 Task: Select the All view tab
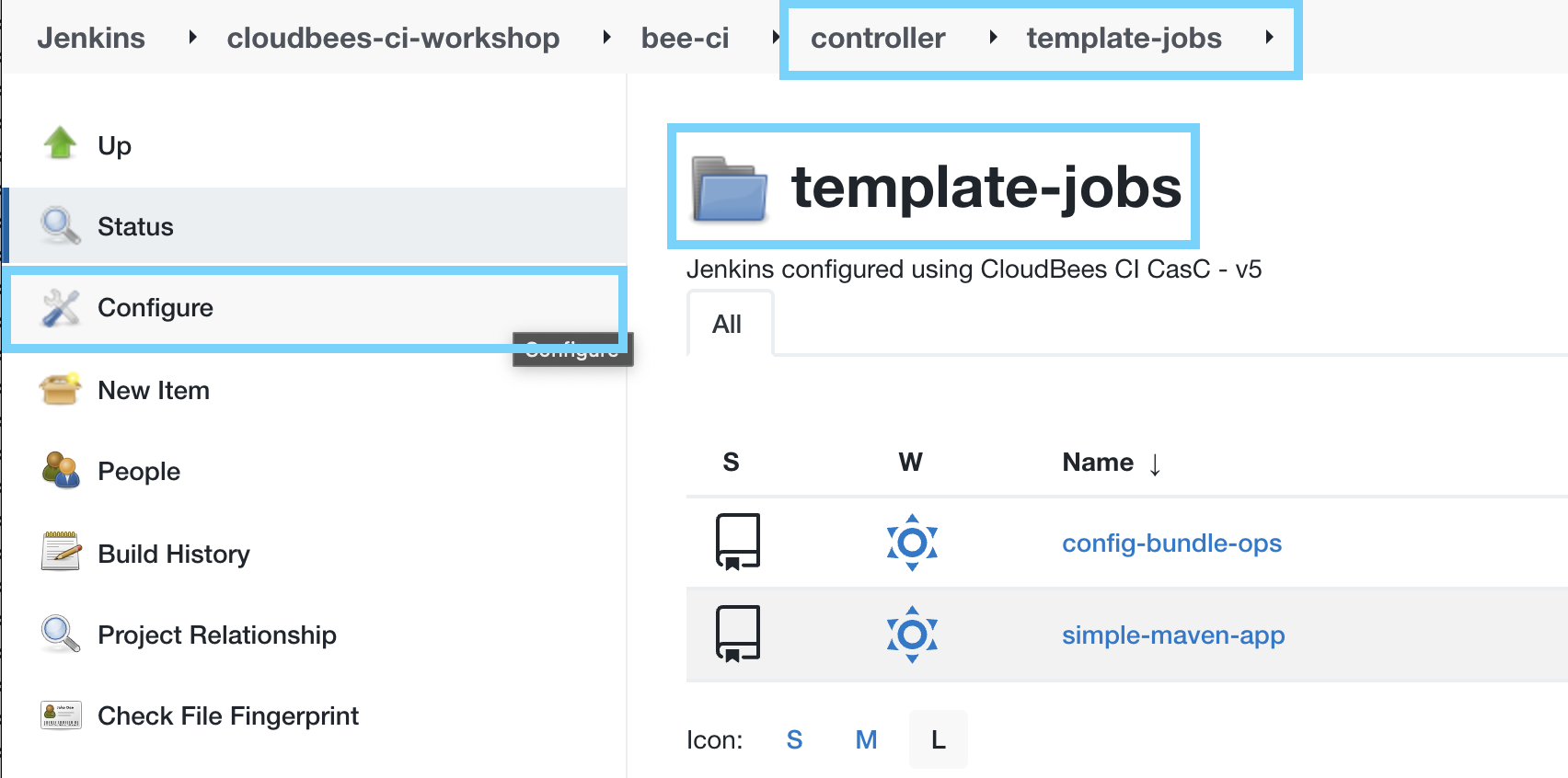727,325
